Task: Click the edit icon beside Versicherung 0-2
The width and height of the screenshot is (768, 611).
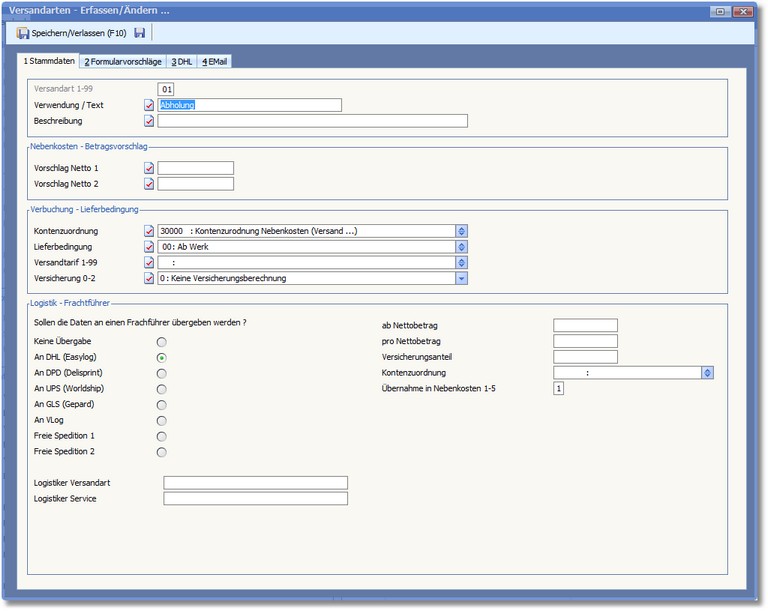Action: 150,278
